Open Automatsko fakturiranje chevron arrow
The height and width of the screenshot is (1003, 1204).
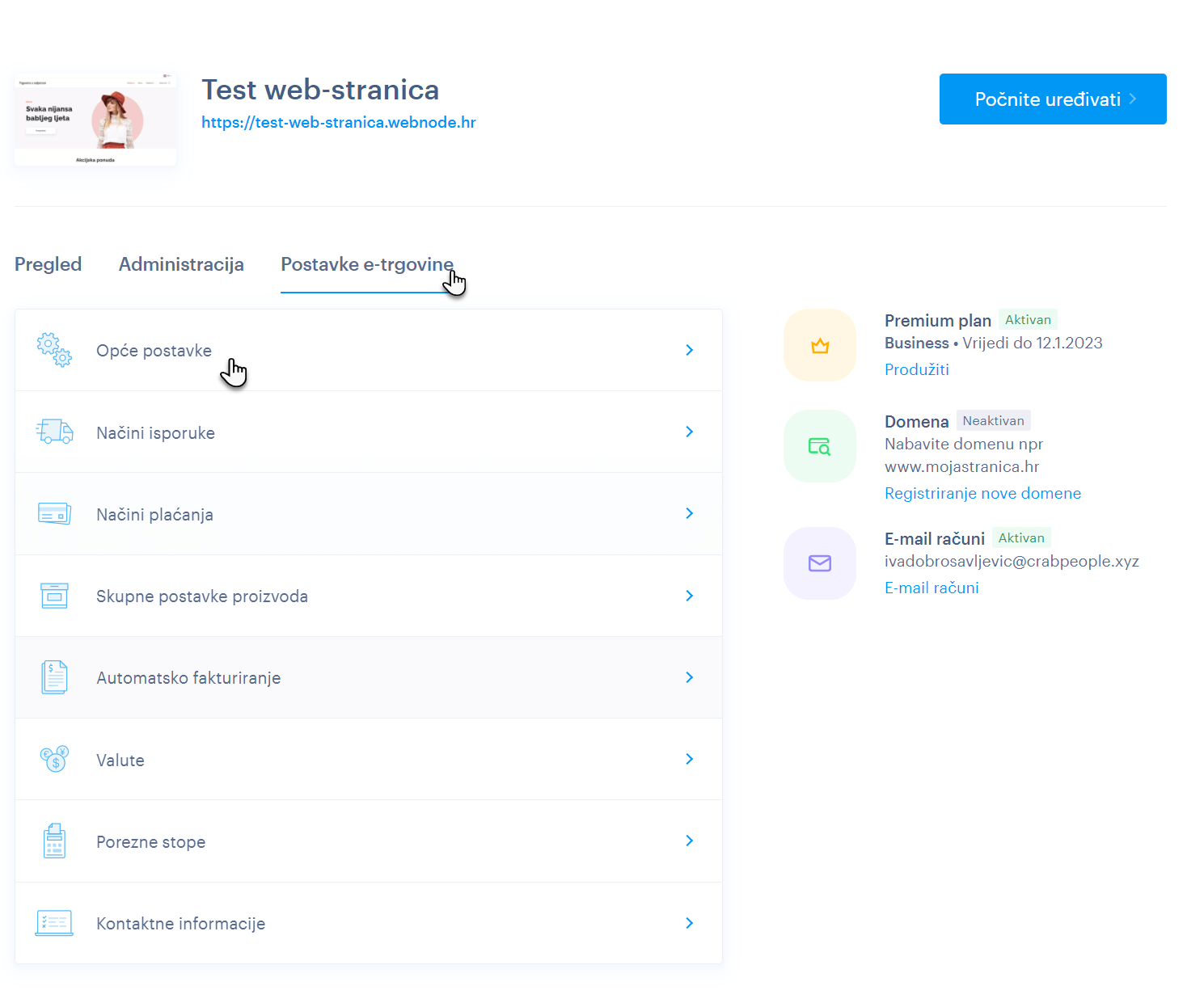pyautogui.click(x=690, y=677)
